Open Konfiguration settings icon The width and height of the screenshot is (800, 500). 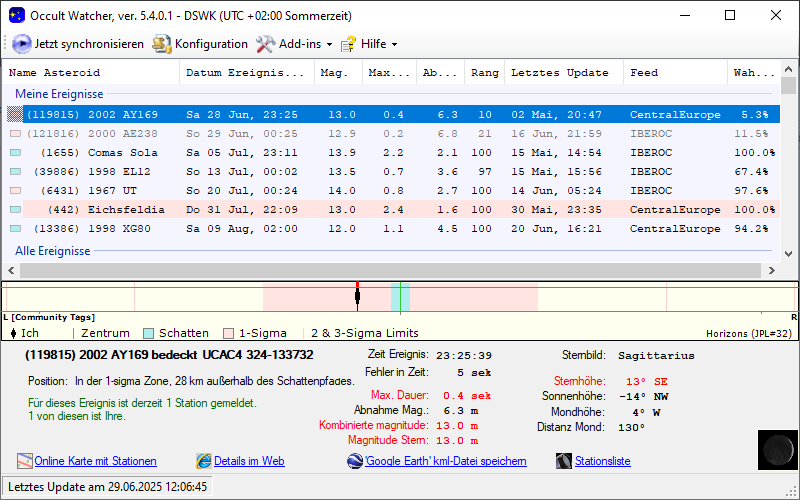pos(162,44)
